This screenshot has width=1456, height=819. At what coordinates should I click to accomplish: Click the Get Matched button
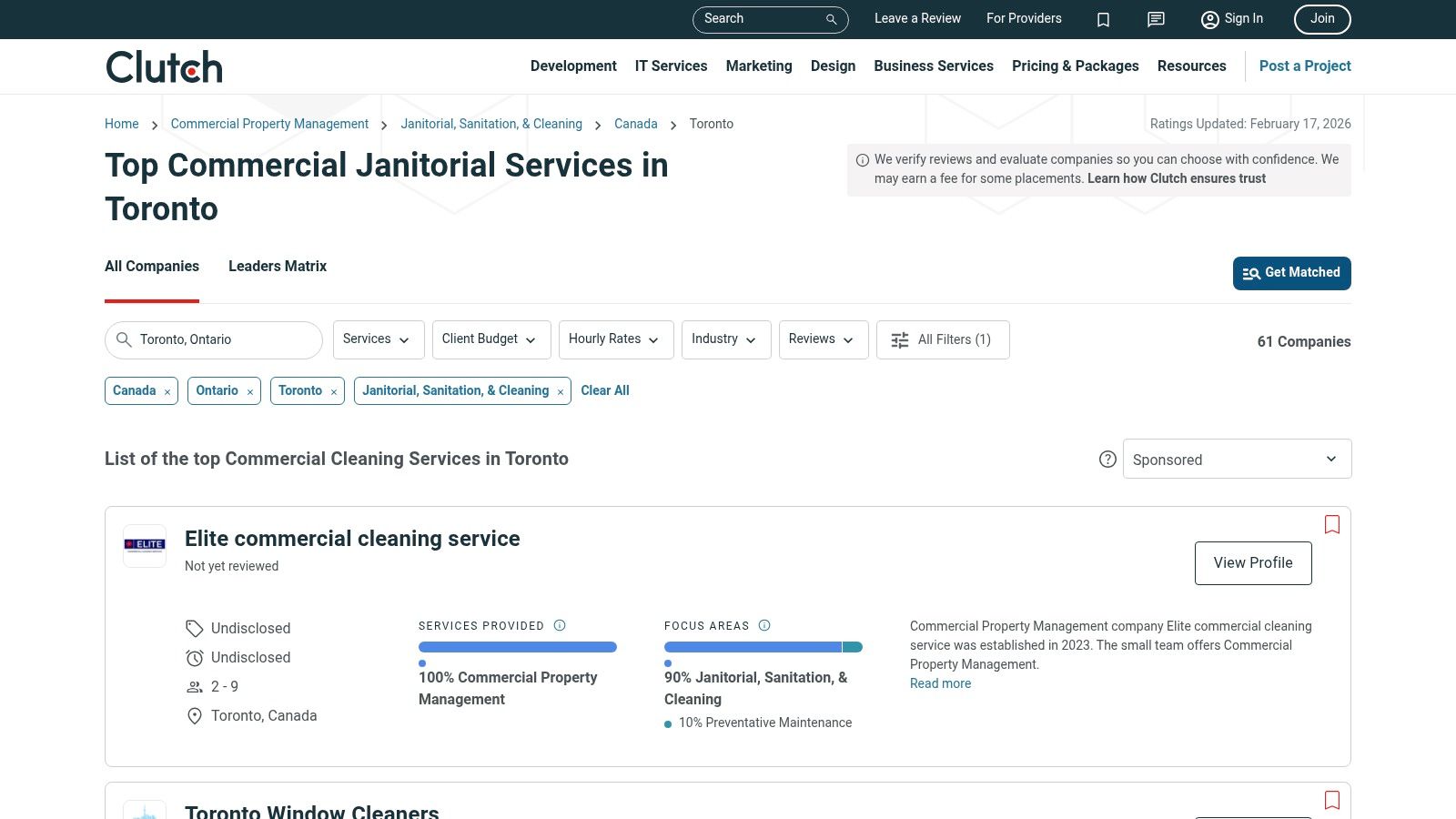[1291, 273]
